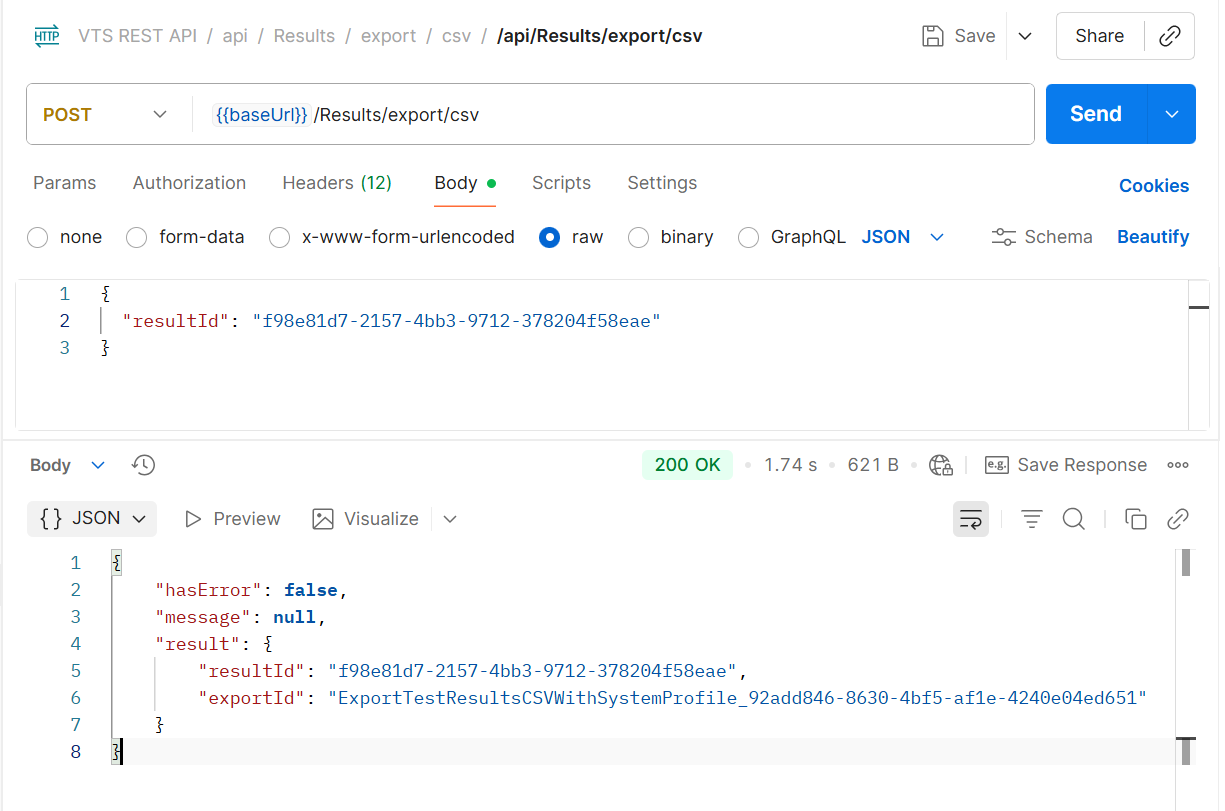Image resolution: width=1225 pixels, height=811 pixels.
Task: Click the Beautify link
Action: coord(1152,237)
